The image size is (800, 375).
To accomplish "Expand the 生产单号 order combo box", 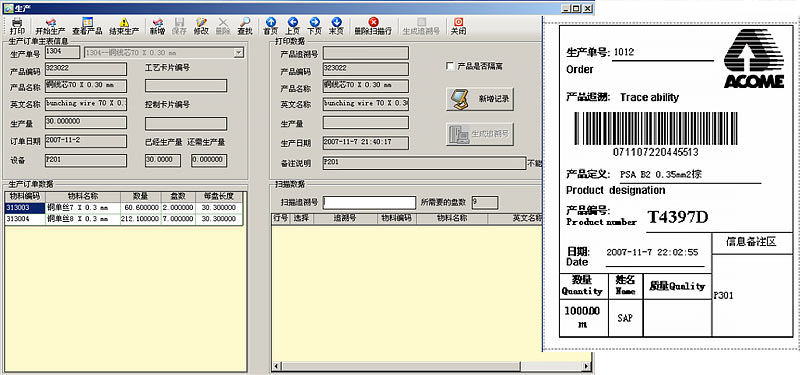I will click(x=238, y=53).
